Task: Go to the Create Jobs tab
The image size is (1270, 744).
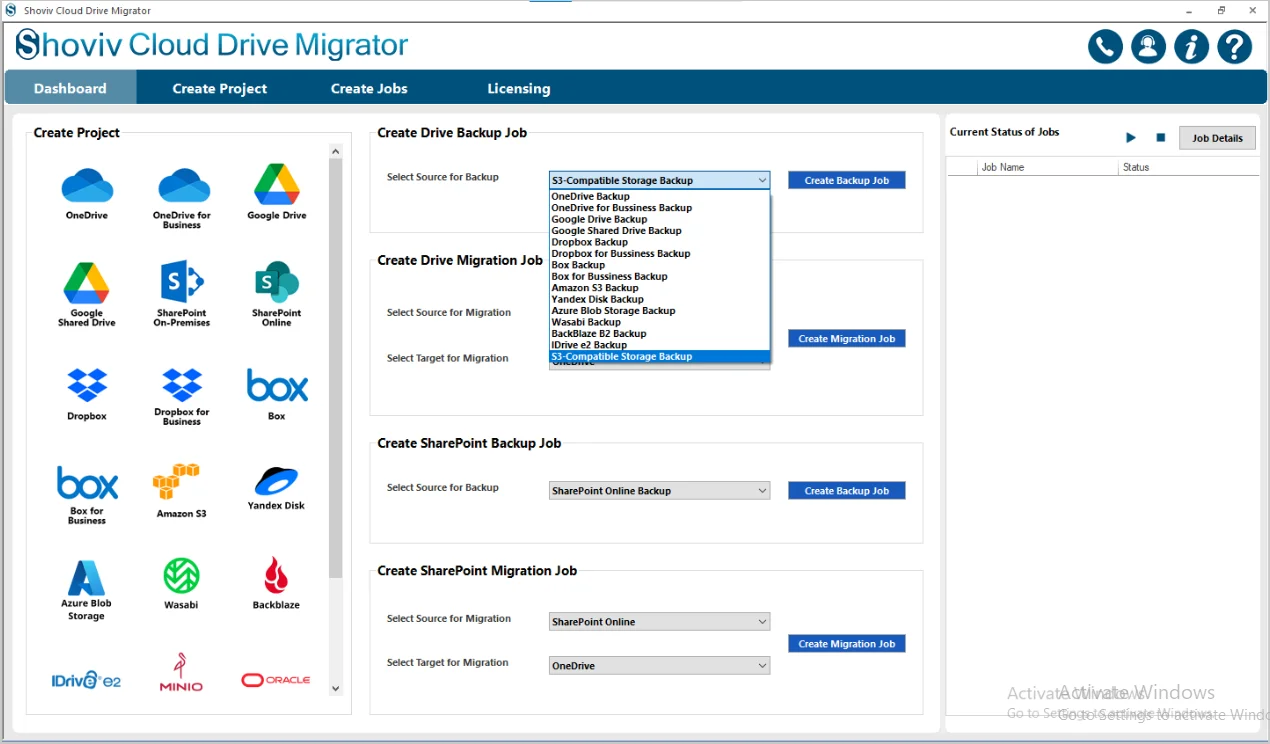Action: 369,88
